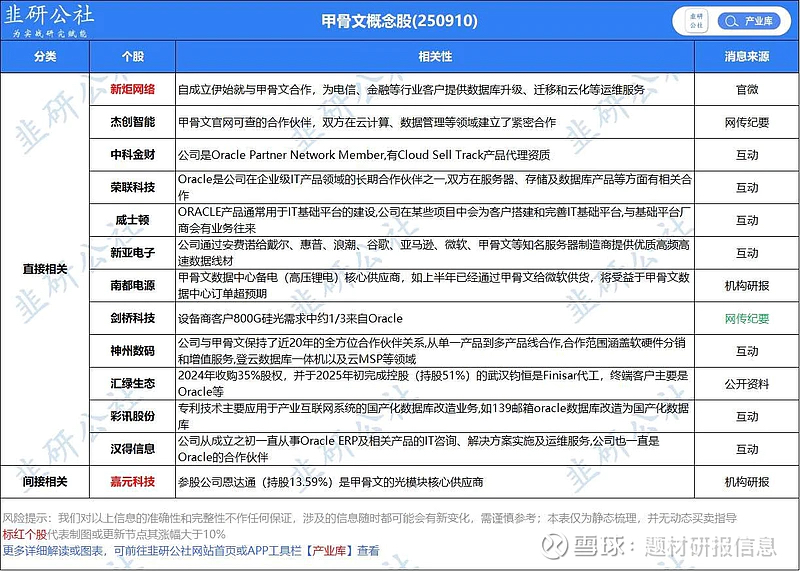Click stock name 嘉元科技
The image size is (800, 571).
(x=133, y=481)
